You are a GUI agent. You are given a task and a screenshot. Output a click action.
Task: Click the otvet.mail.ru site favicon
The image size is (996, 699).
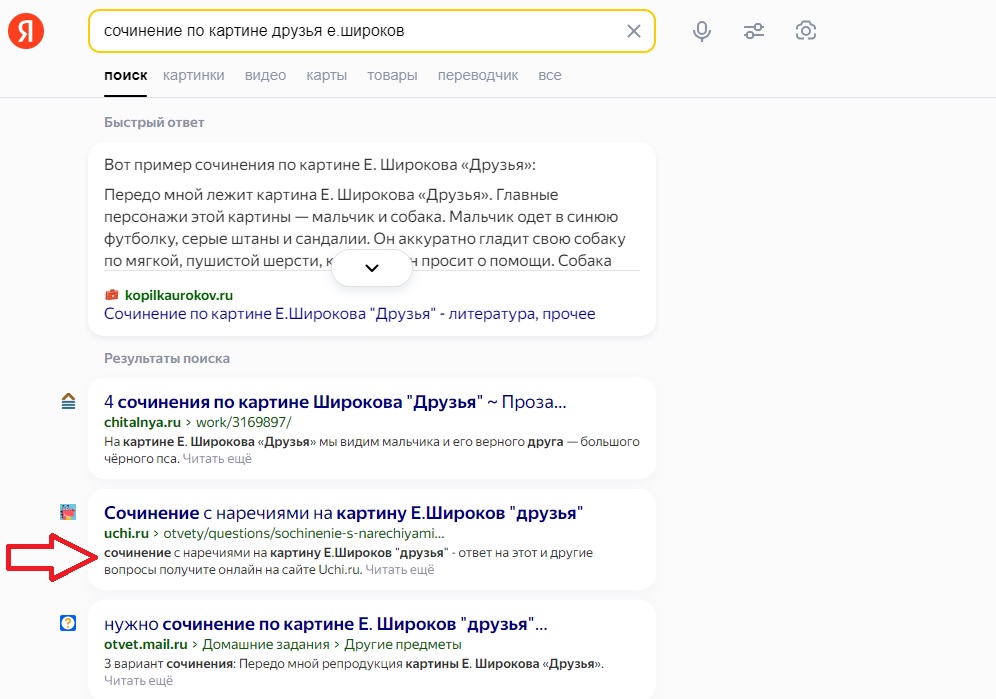click(68, 623)
